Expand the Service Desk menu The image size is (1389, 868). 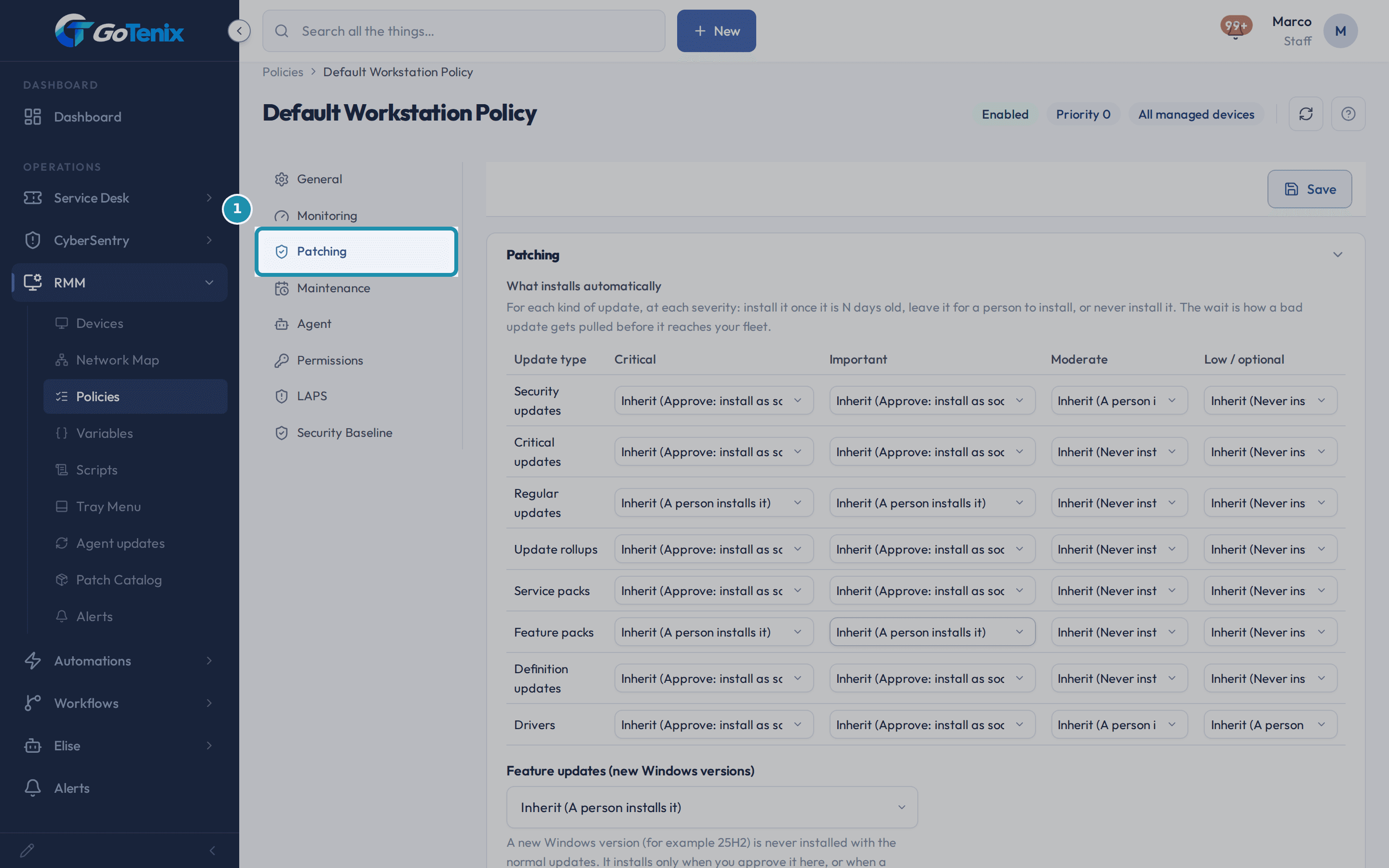(120, 198)
